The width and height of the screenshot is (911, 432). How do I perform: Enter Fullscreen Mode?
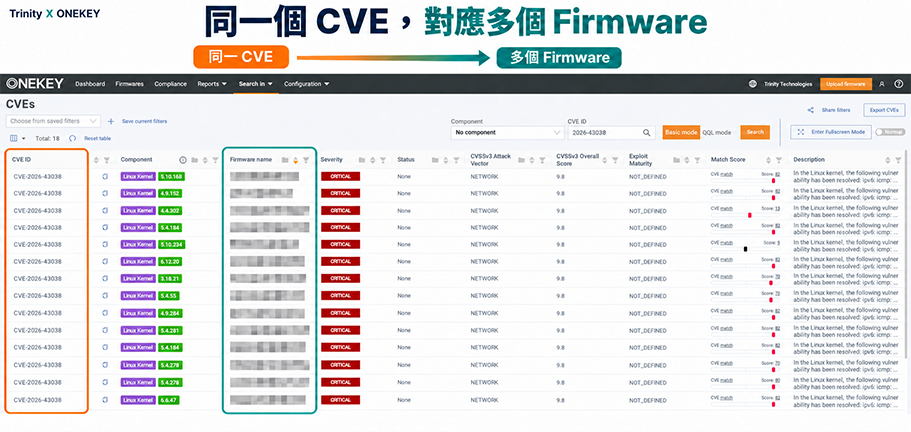click(x=830, y=132)
